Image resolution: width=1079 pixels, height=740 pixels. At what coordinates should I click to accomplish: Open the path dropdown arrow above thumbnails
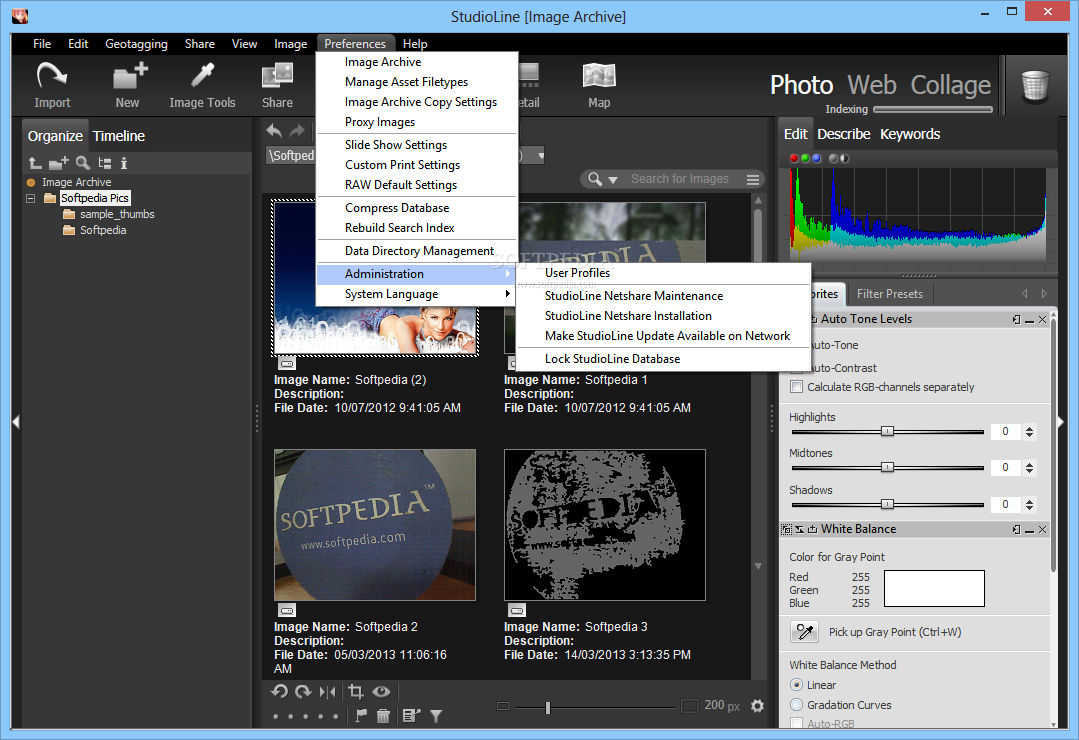pyautogui.click(x=541, y=156)
